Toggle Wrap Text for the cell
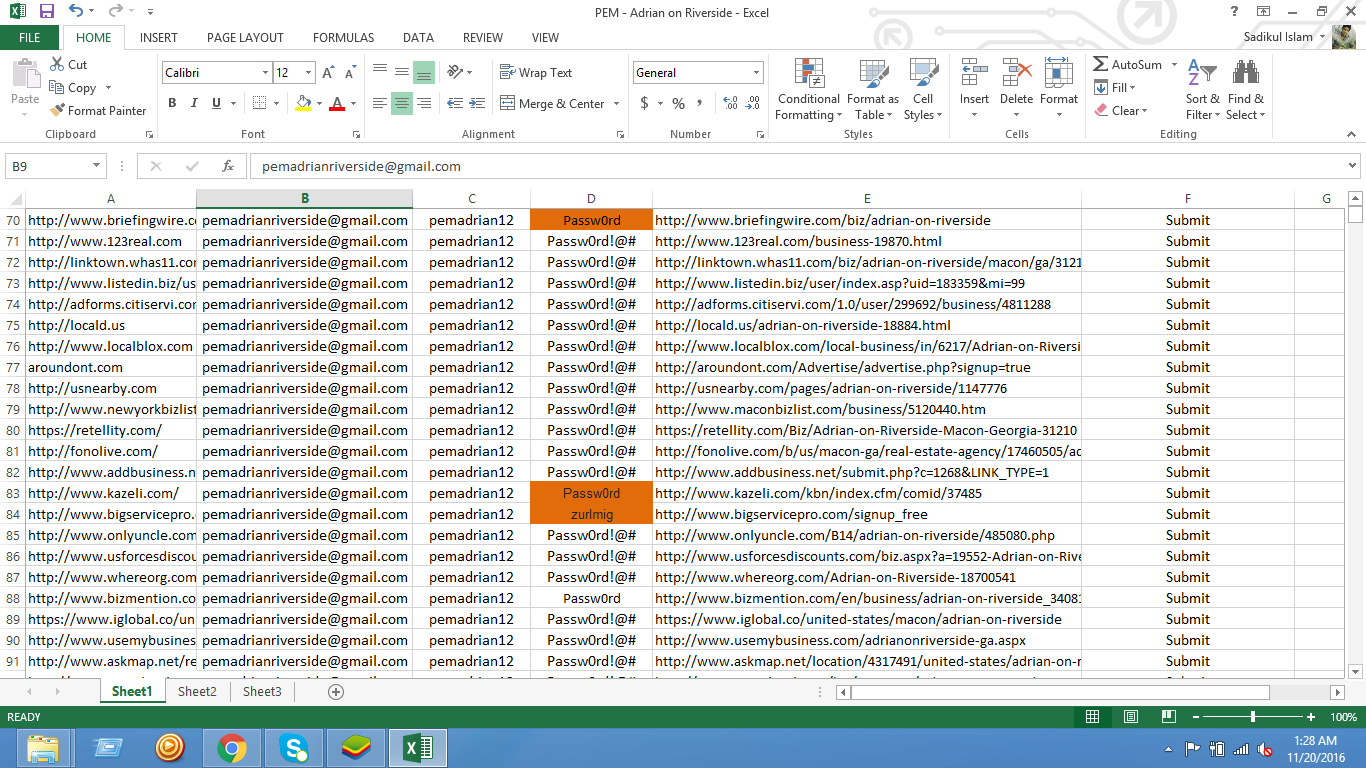1366x768 pixels. [536, 73]
